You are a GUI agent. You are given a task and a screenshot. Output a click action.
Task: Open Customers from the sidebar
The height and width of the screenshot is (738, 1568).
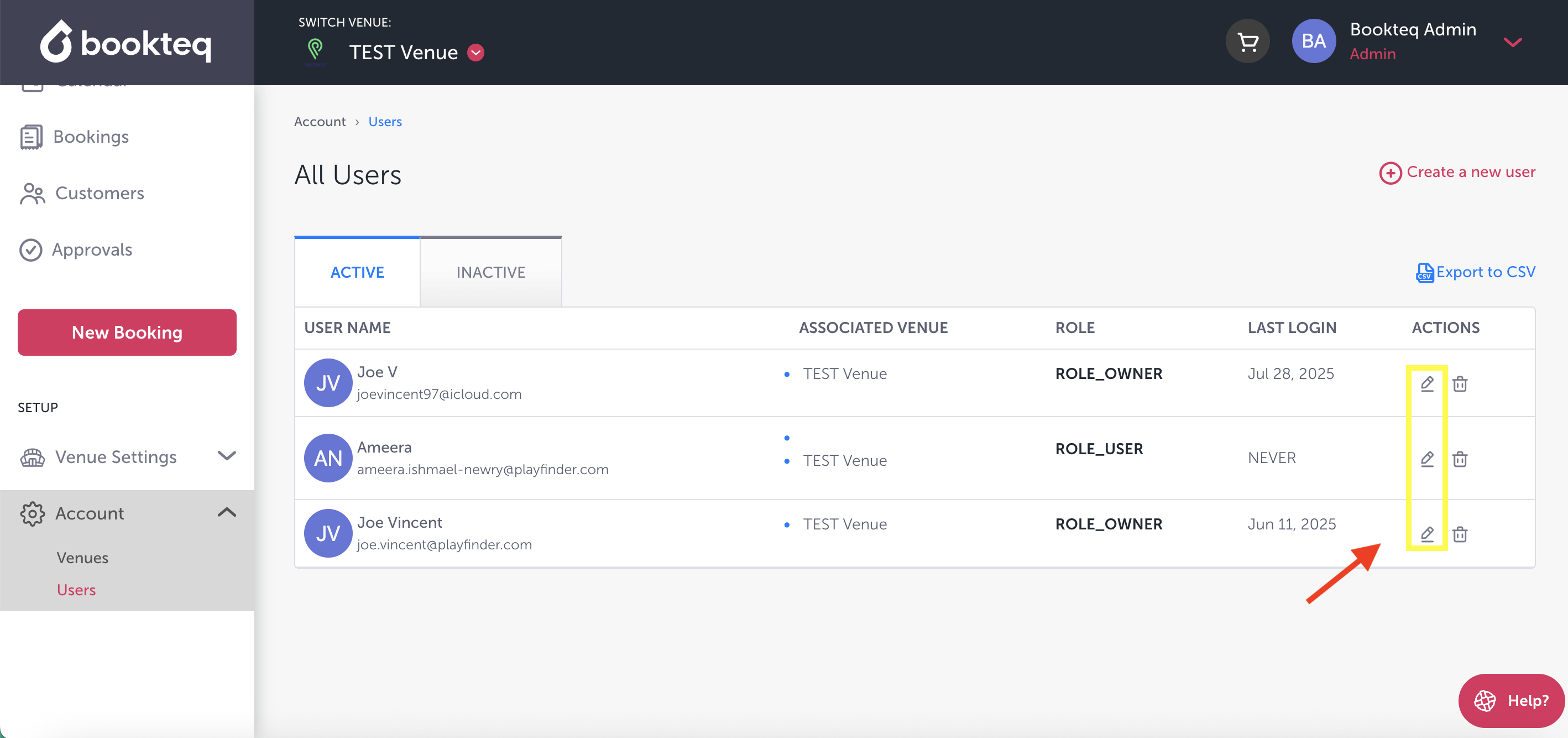(x=99, y=193)
